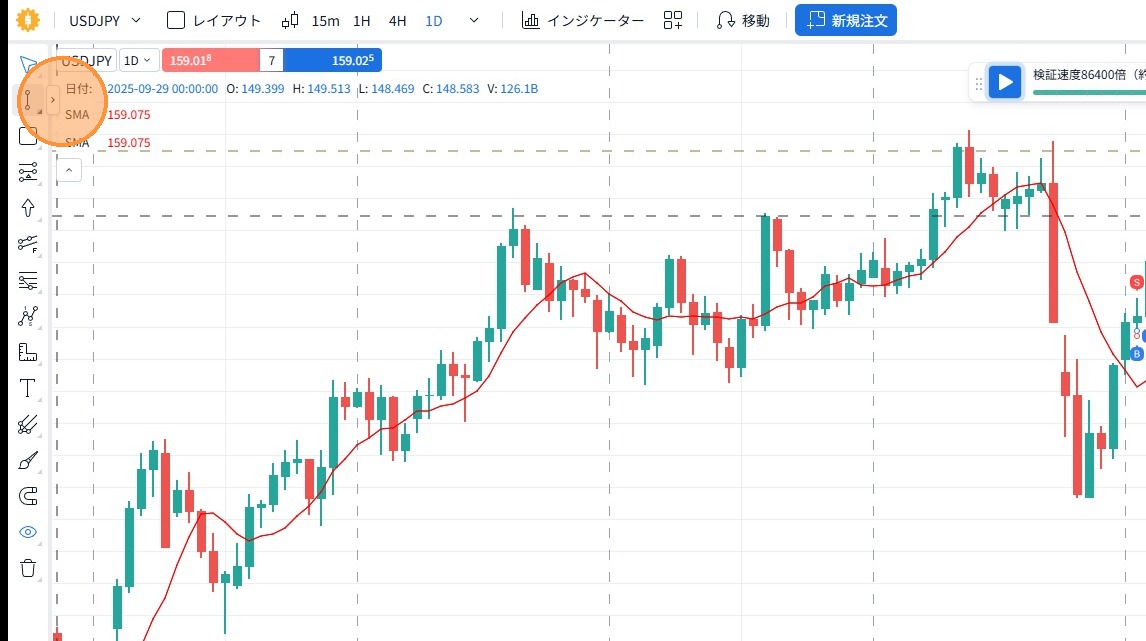Click the second SMA legend entry

[107, 143]
